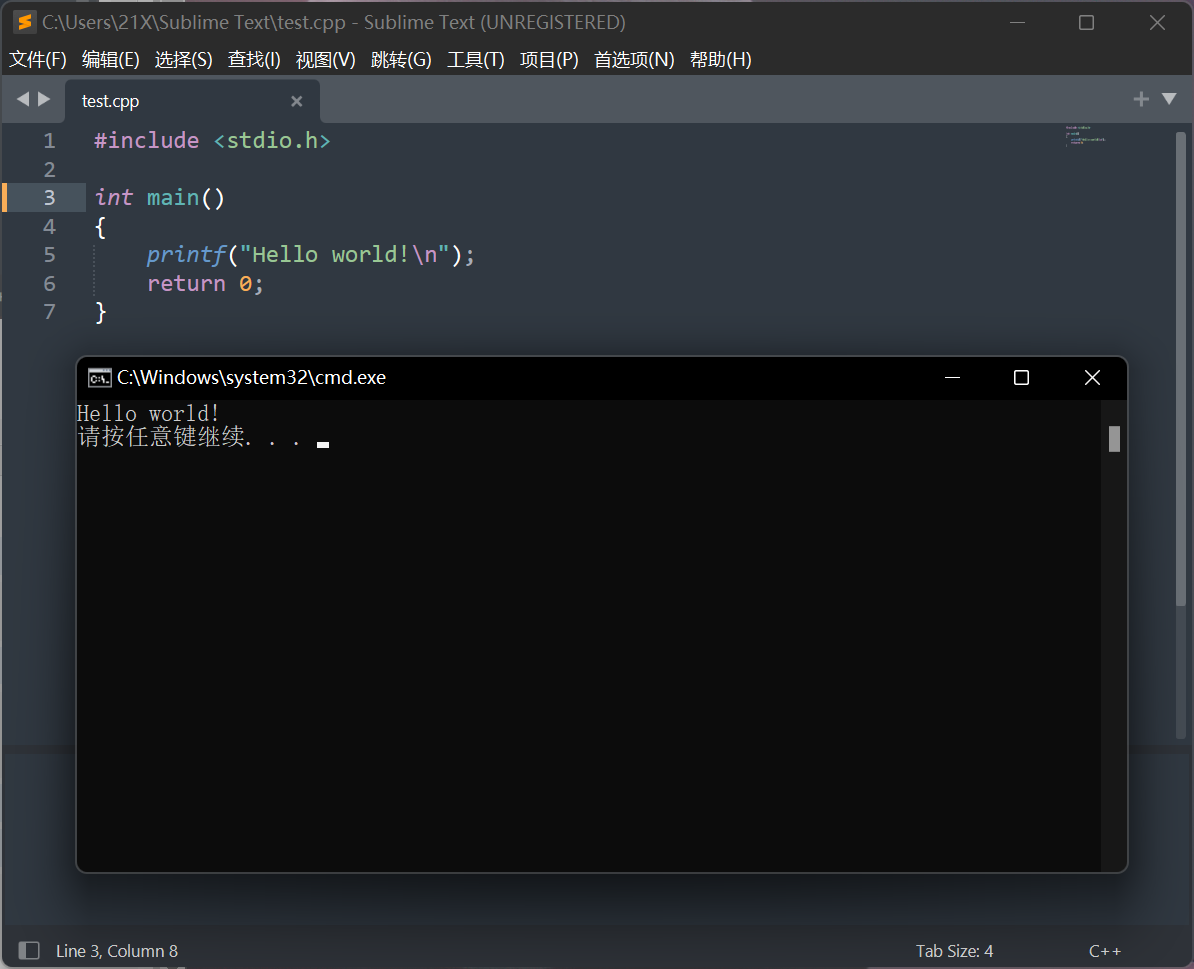Minimize the Sublime Text window
The image size is (1194, 969).
point(1017,23)
